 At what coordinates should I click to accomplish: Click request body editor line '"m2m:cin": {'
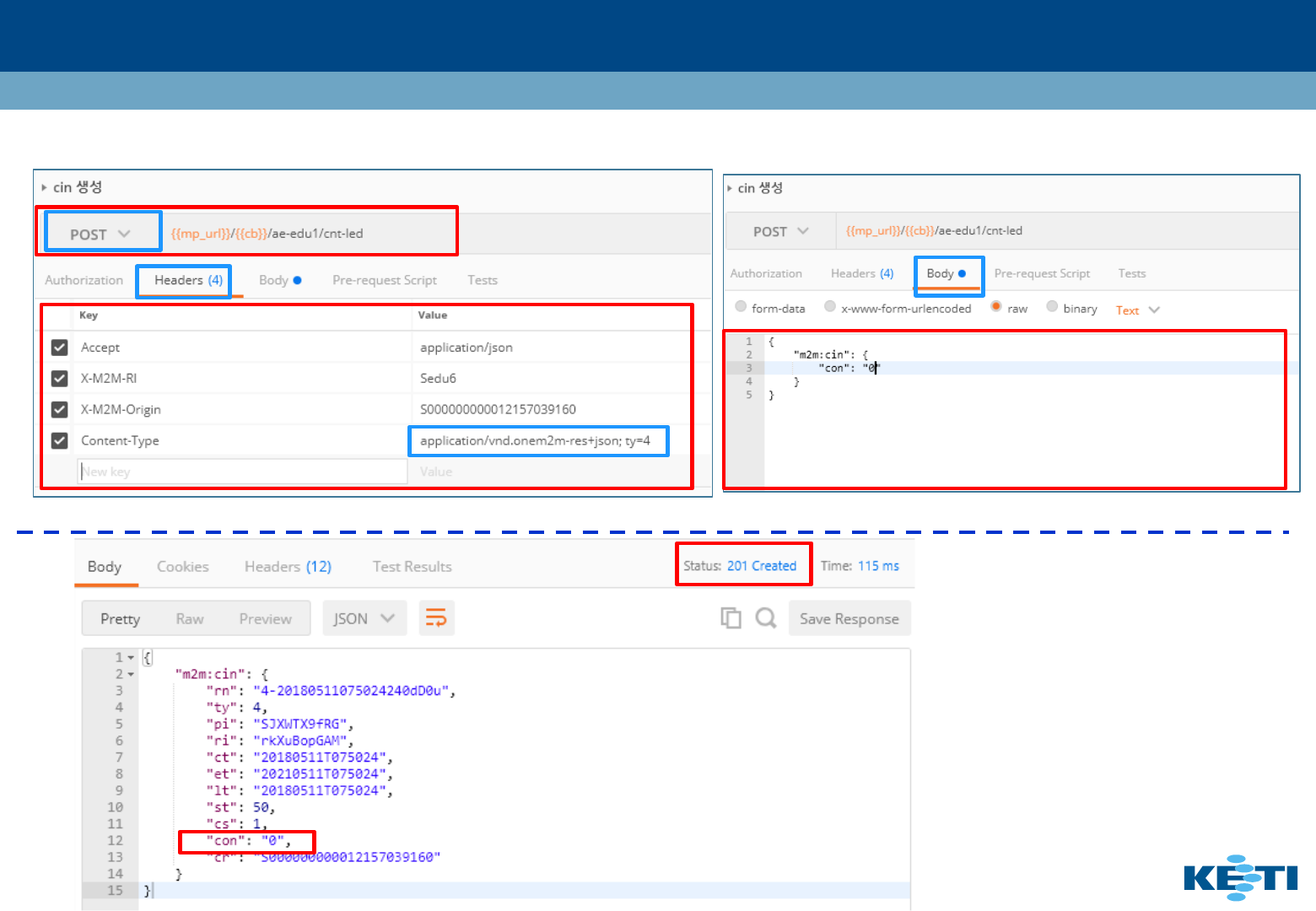pyautogui.click(x=831, y=355)
